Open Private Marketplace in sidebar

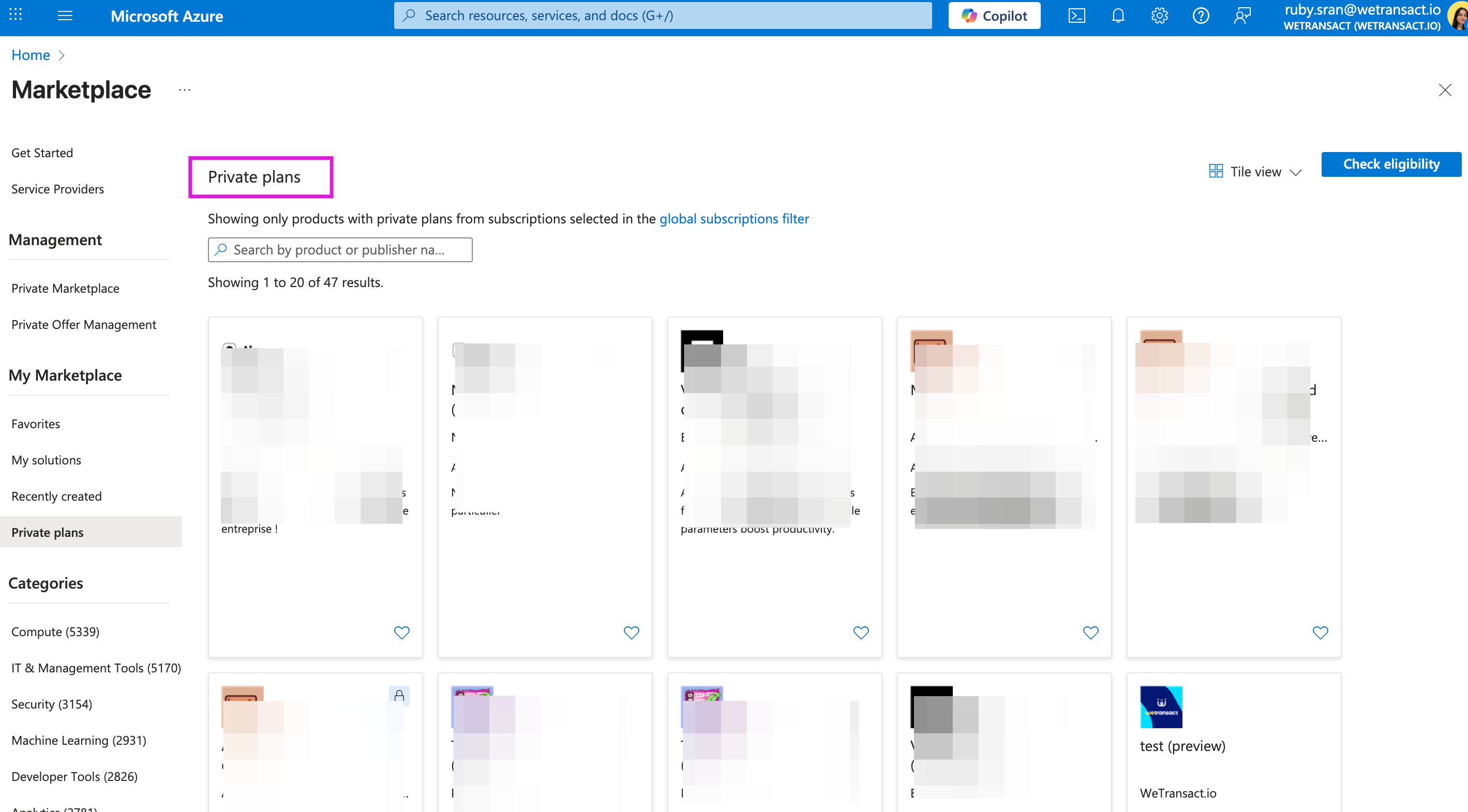[x=66, y=288]
